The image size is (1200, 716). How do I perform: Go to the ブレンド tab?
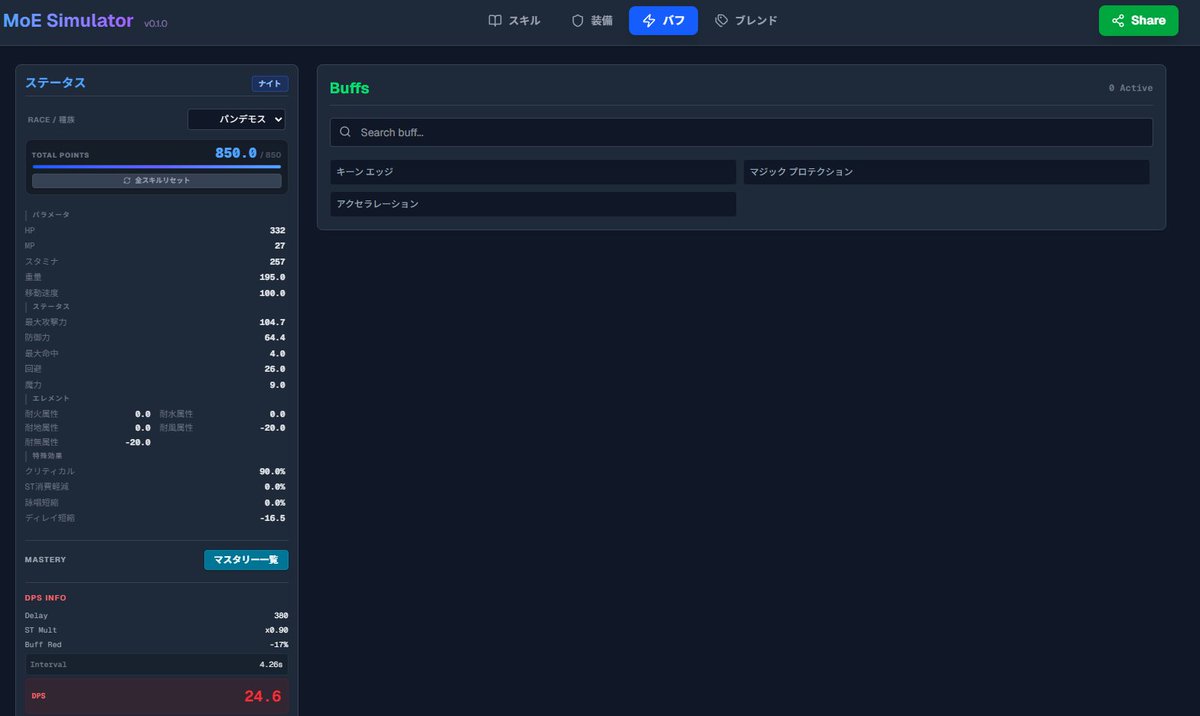coord(746,20)
